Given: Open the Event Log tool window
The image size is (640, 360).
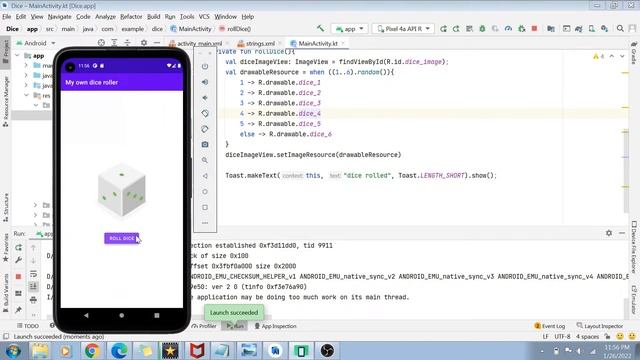Looking at the screenshot, I should tap(549, 326).
